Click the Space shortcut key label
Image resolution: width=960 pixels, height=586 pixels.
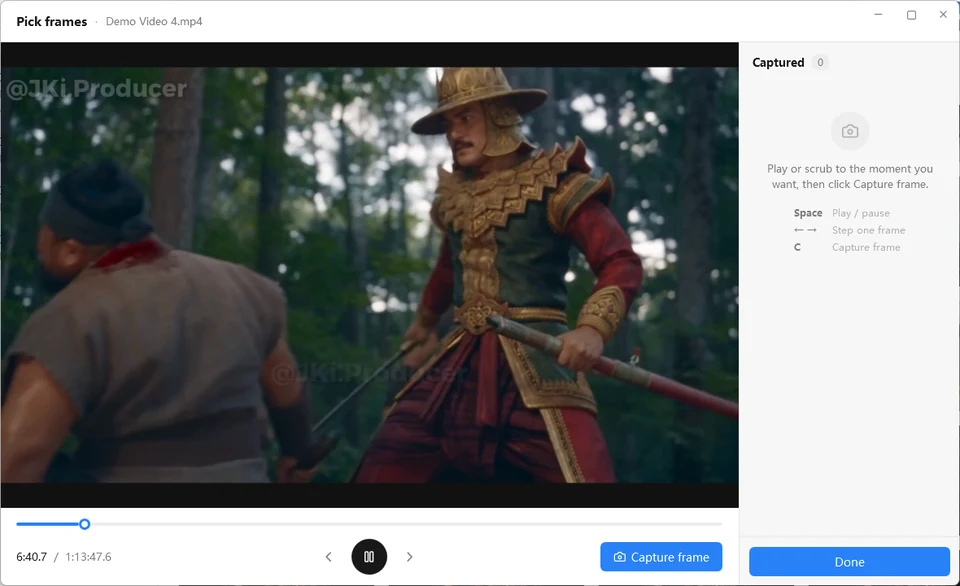[808, 213]
